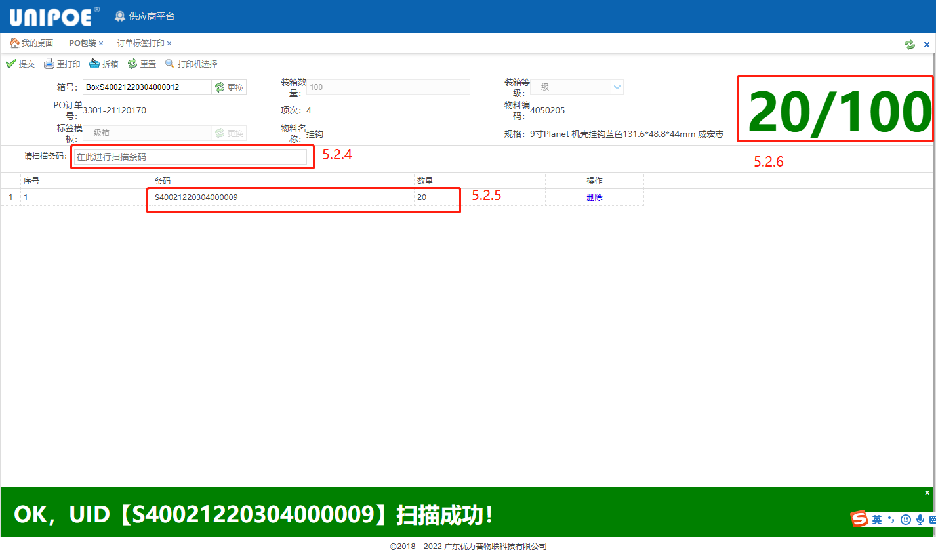Click Sogou S input method icon
This screenshot has height=557, width=936.
pos(858,519)
